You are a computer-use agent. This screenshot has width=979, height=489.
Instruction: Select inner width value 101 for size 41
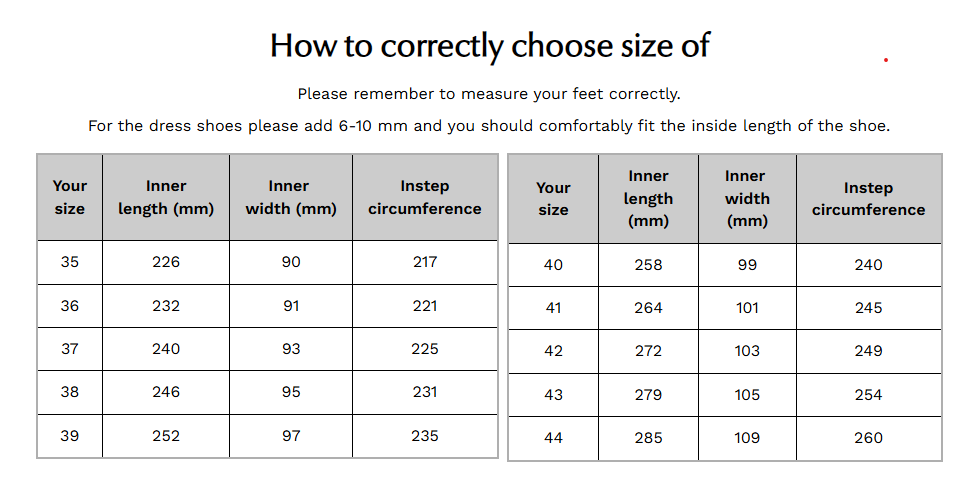747,308
